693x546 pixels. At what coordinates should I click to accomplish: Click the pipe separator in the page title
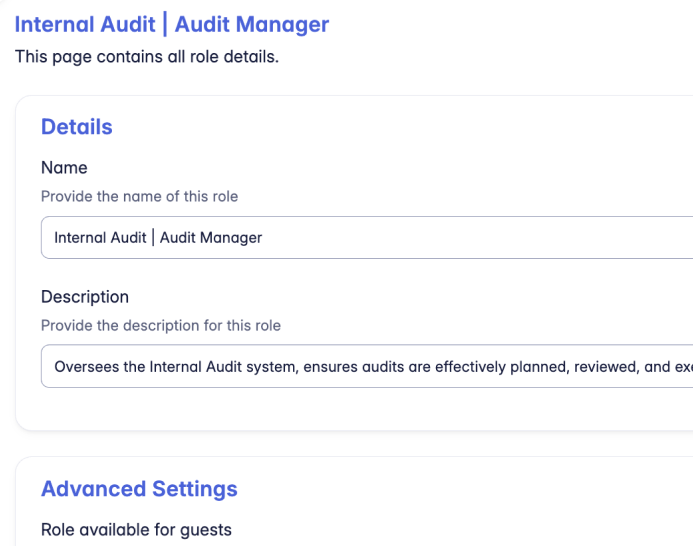tap(165, 24)
